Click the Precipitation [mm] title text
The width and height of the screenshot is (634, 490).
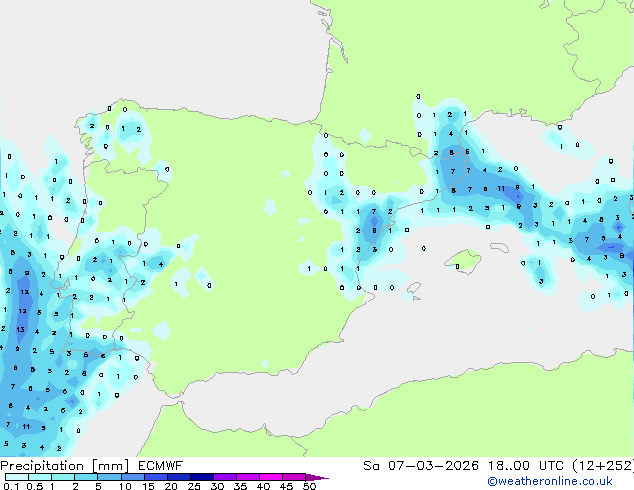[65, 466]
